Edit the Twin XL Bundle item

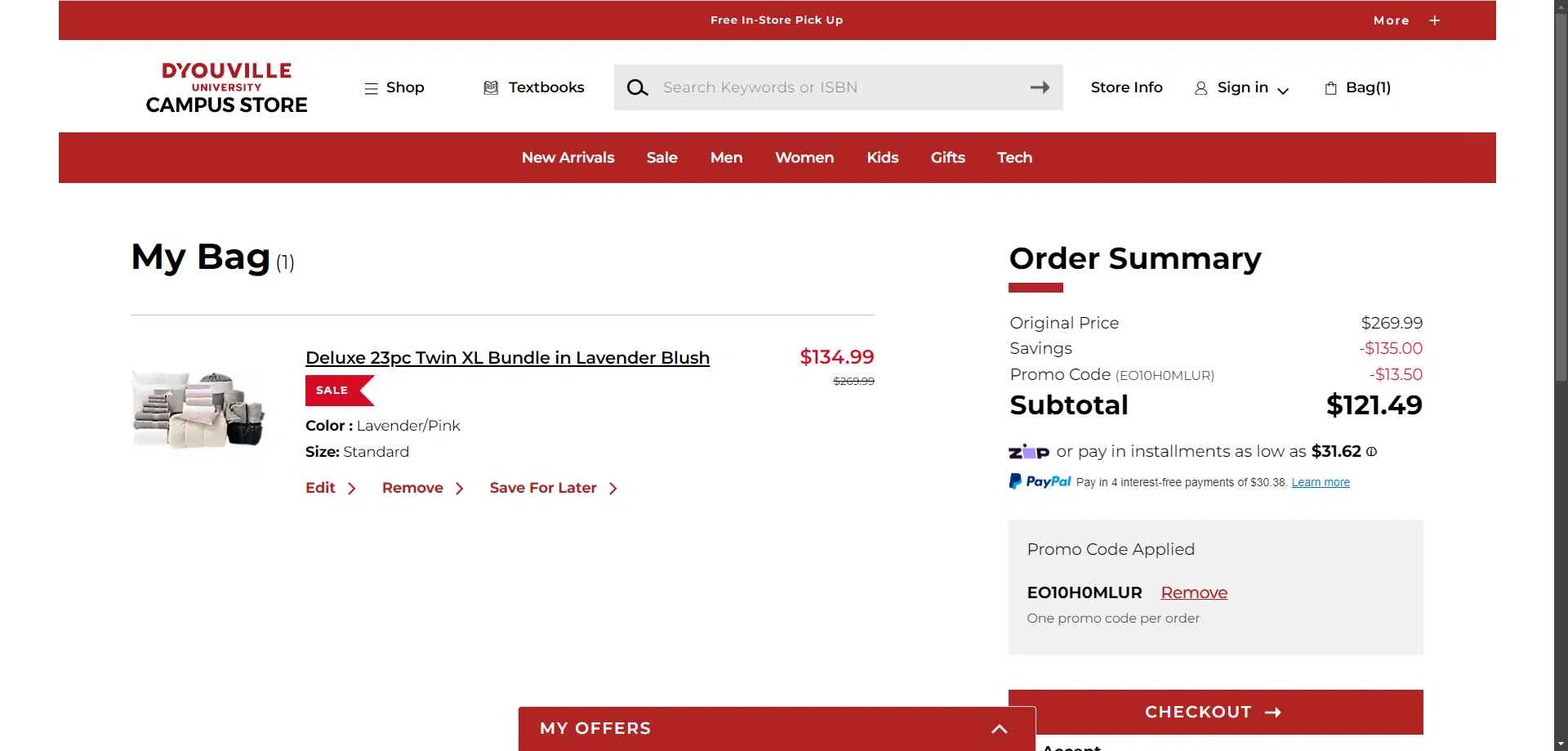tap(331, 488)
